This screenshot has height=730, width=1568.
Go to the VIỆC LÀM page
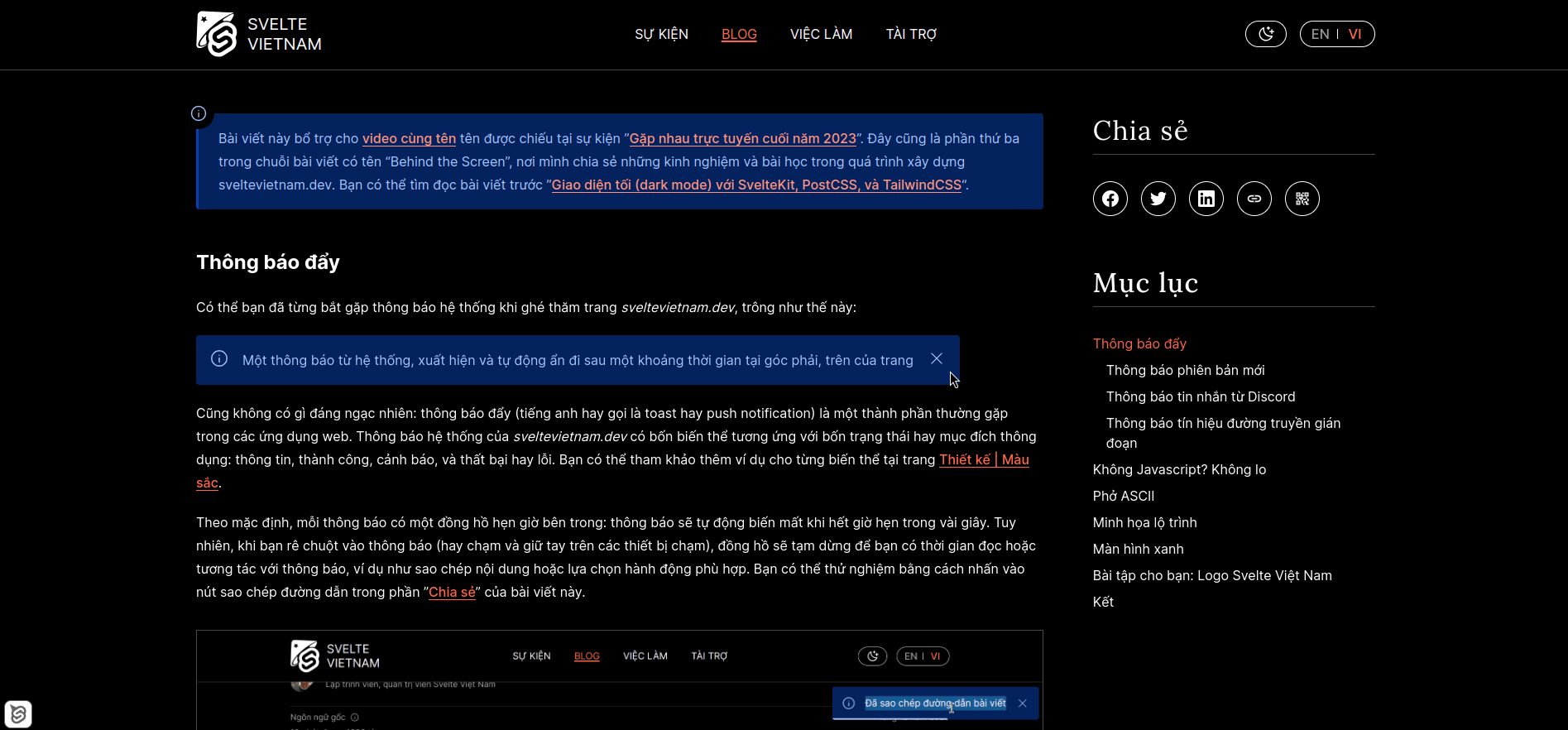821,34
